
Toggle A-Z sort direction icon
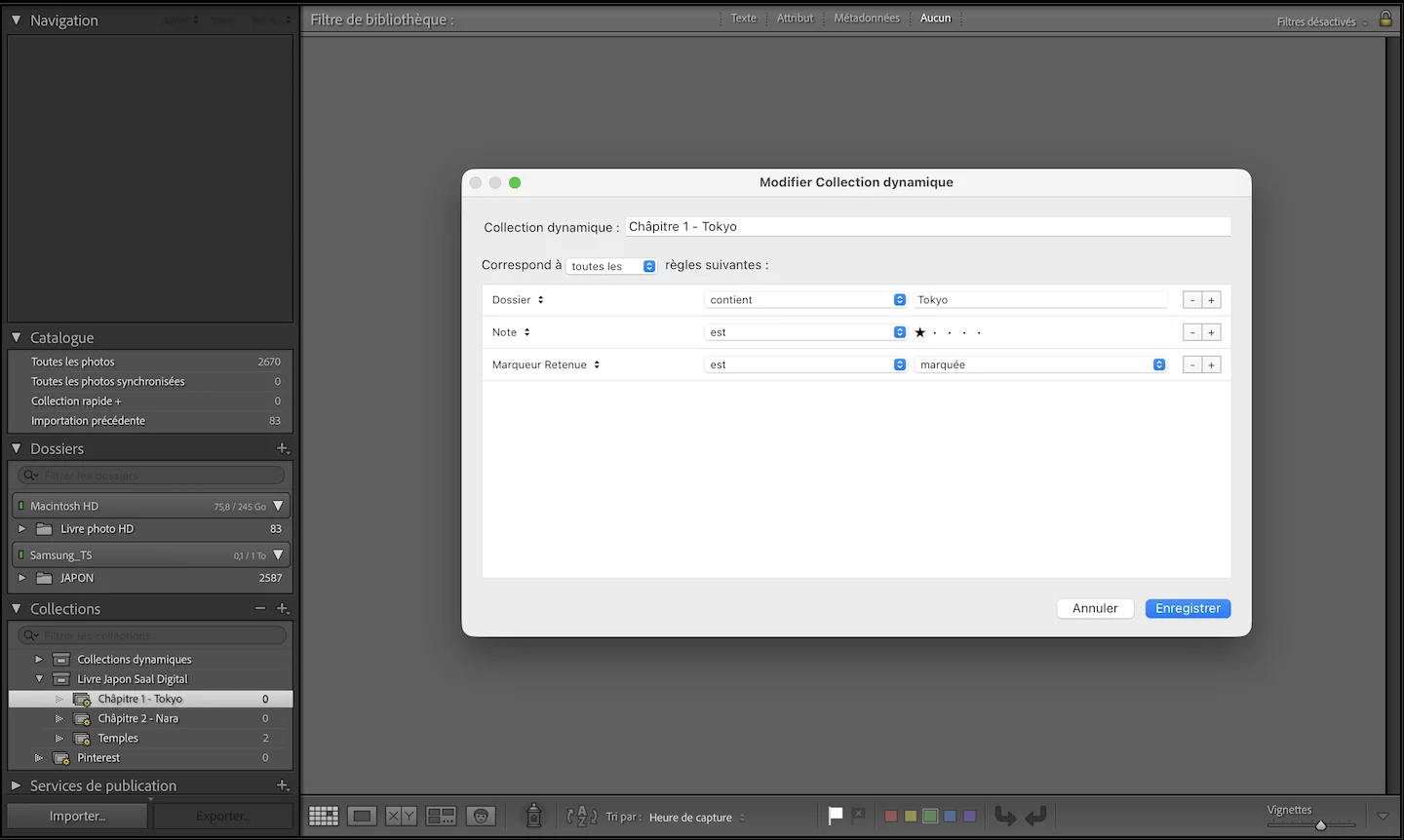[x=582, y=817]
